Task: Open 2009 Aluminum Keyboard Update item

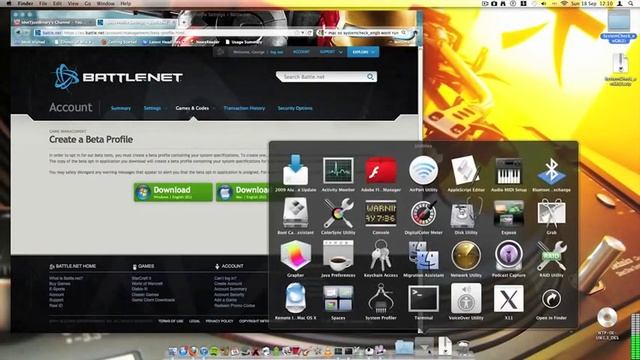Action: pos(296,171)
